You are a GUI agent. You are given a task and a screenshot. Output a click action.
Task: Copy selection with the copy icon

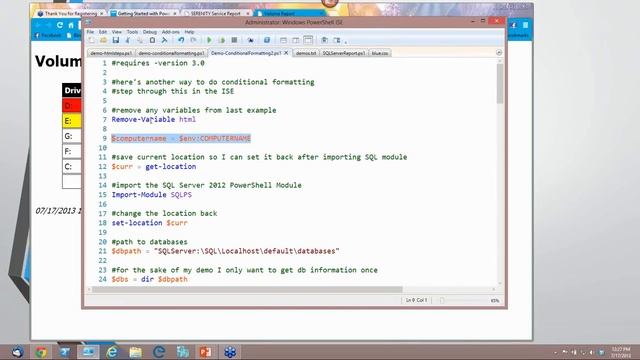coord(140,40)
